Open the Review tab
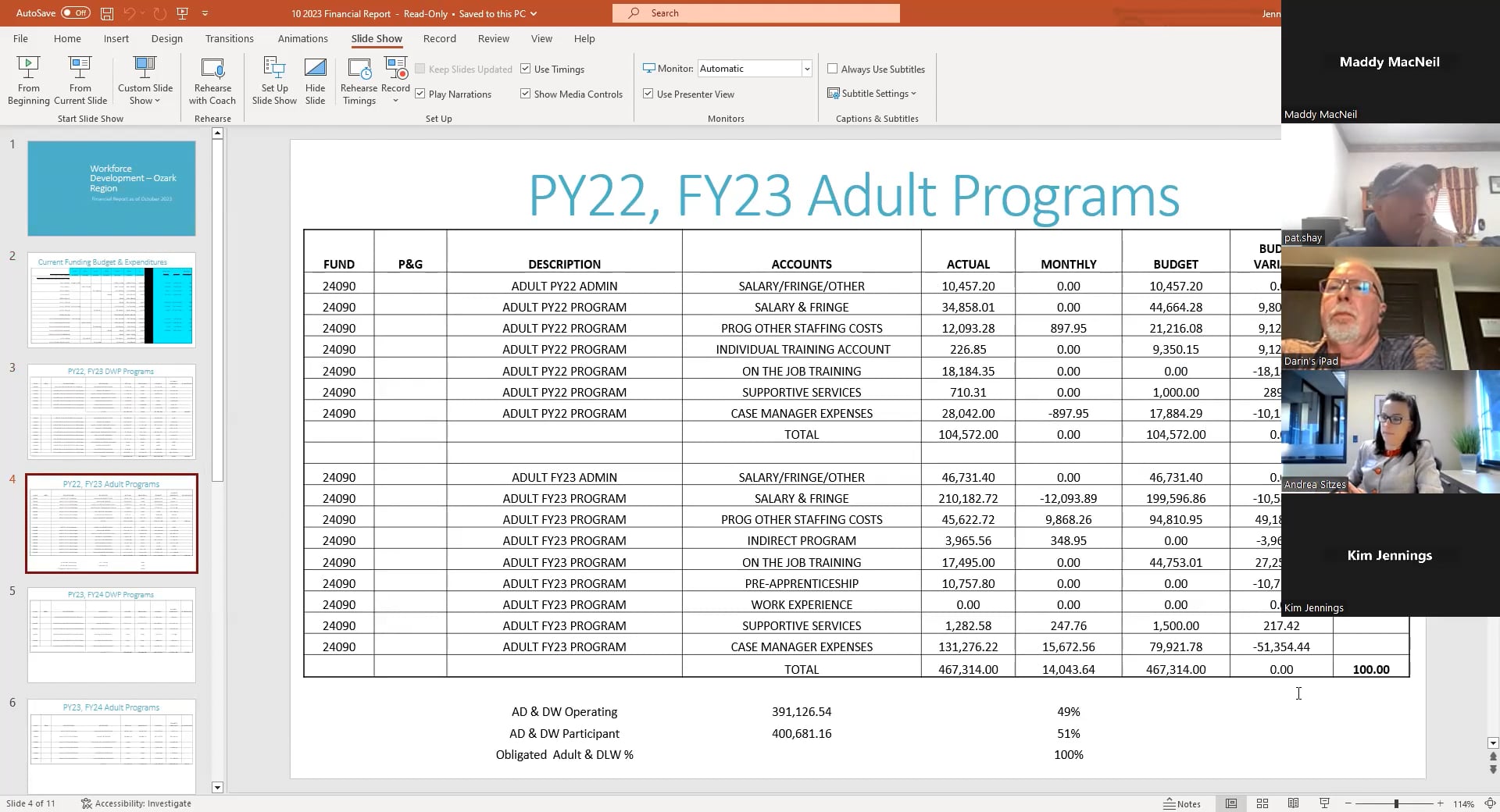 (493, 38)
